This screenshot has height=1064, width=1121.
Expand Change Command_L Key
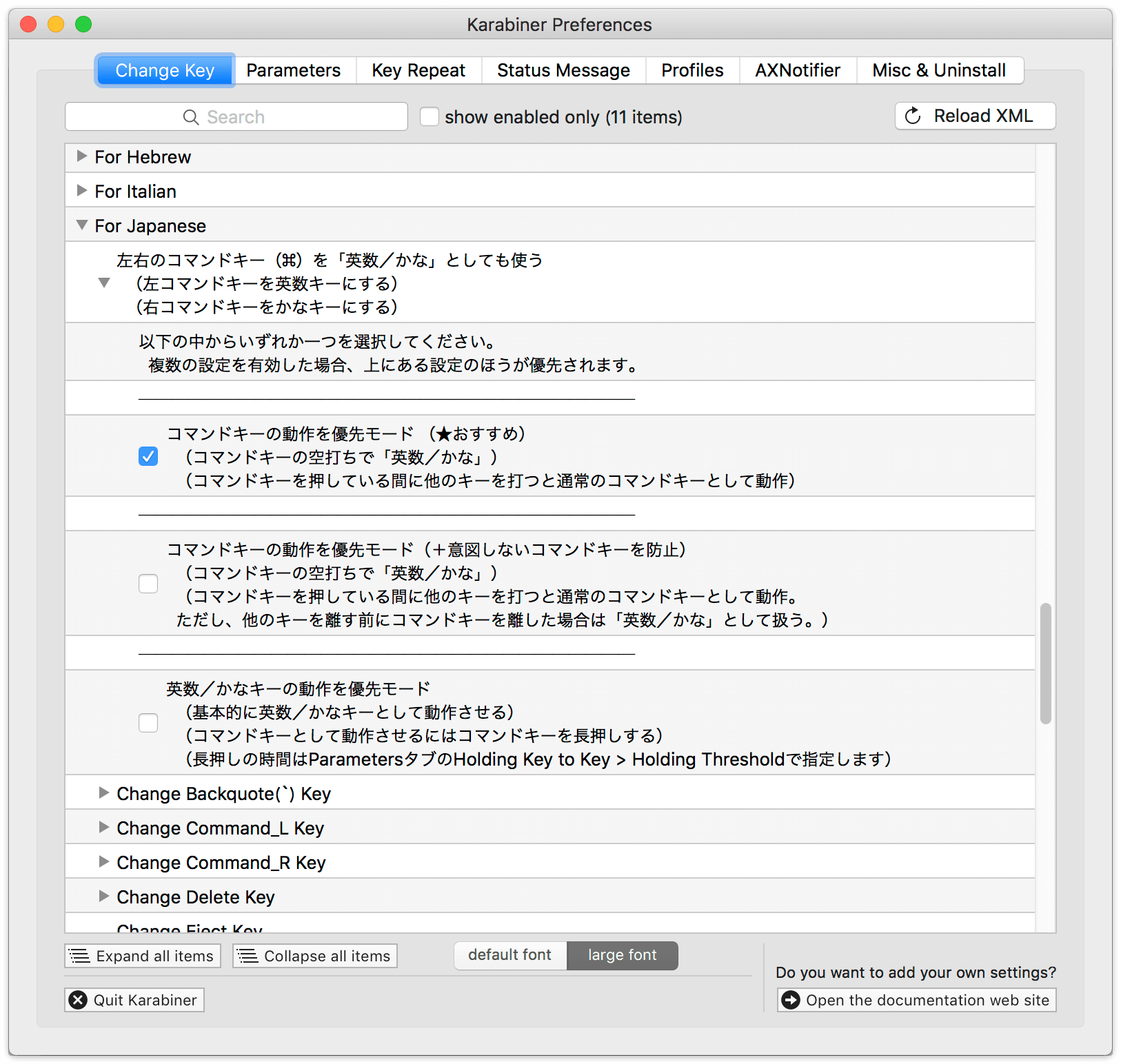click(104, 827)
